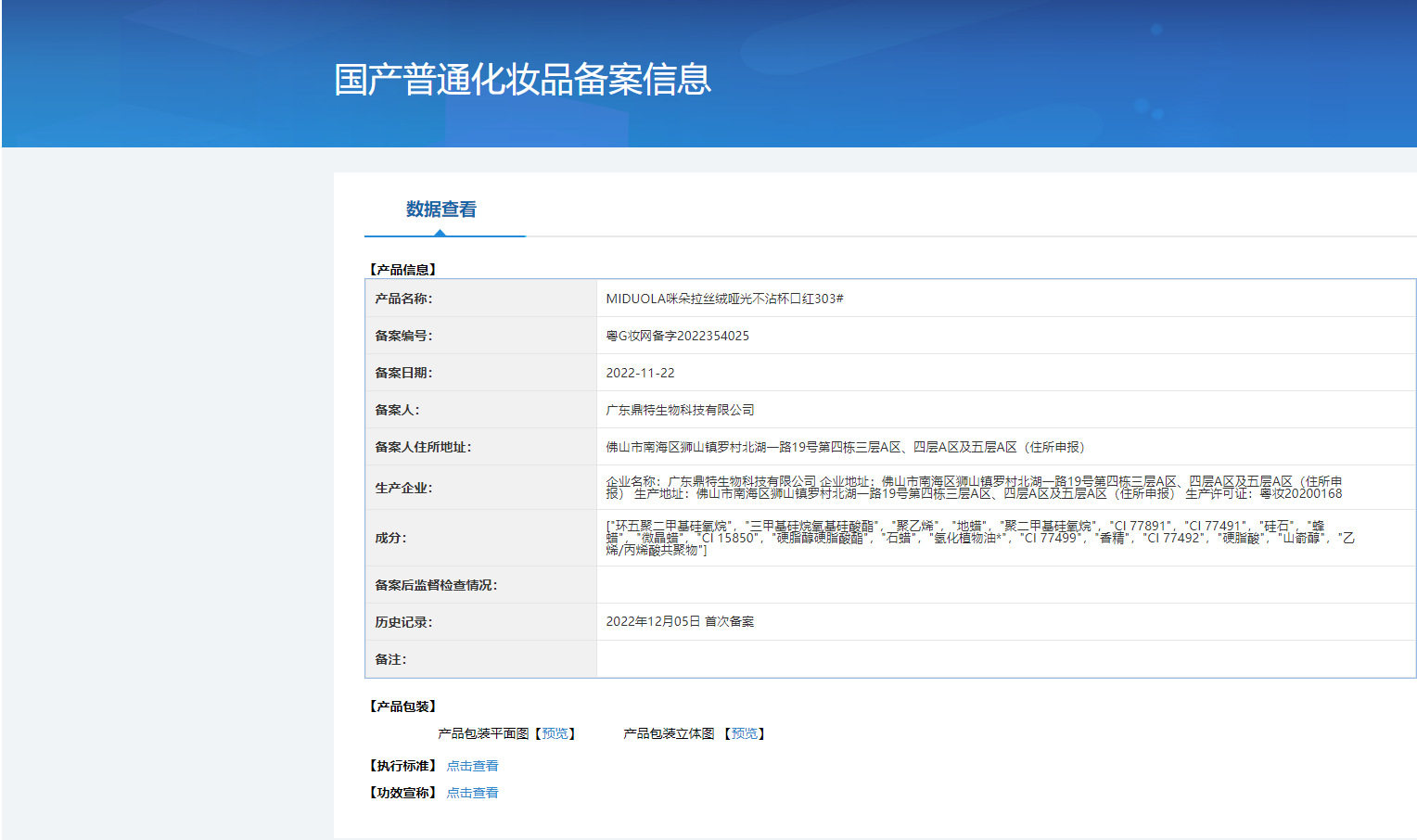Click the 备案人: row label
This screenshot has height=840, width=1417.
click(x=397, y=410)
